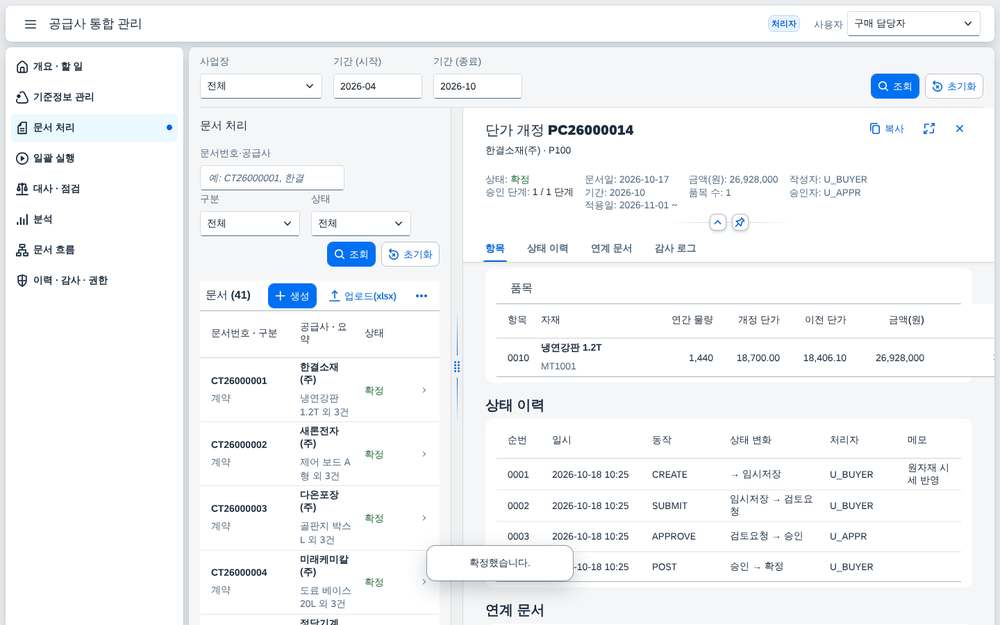Click 개정 단가 value 18,700.00

[x=758, y=358]
